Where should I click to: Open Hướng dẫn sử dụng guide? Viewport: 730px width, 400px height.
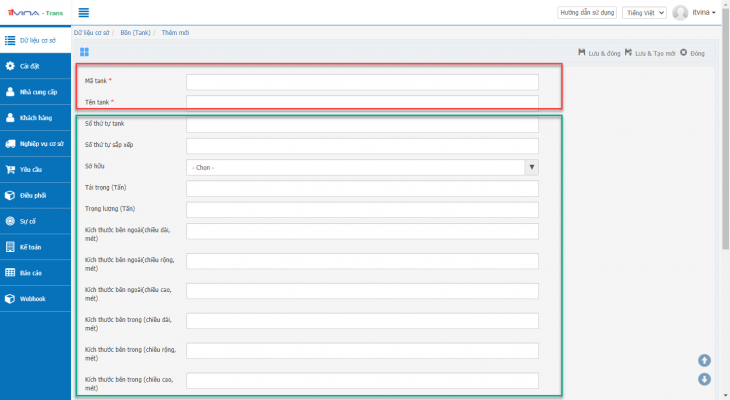point(587,13)
